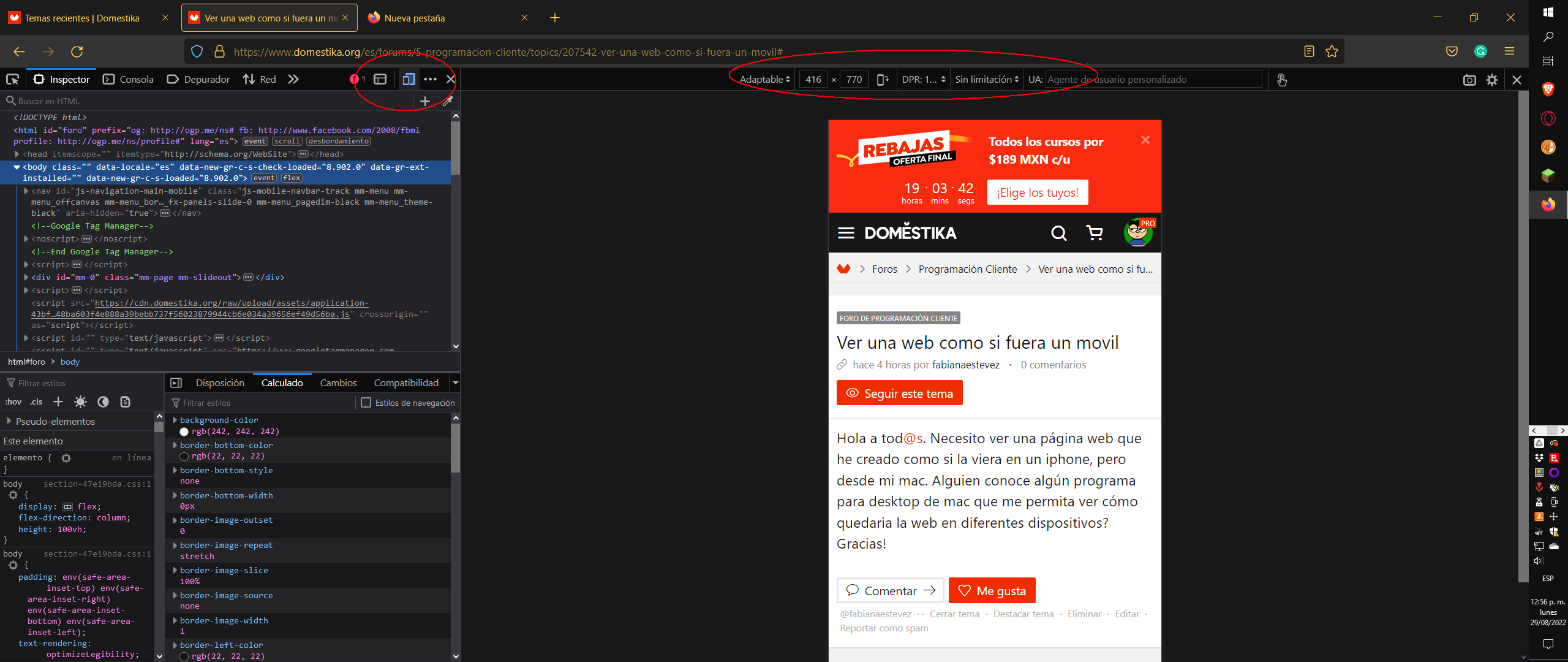Close the responsive design mode toolbar

[1517, 80]
